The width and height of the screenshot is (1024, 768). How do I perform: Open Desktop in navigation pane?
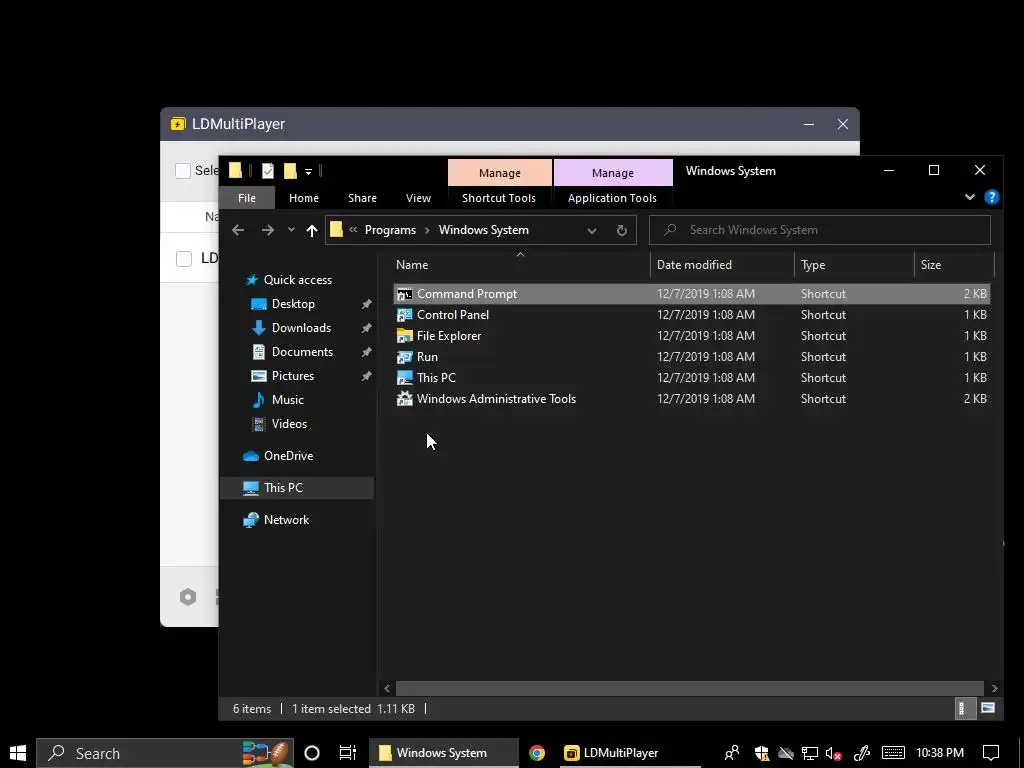(x=293, y=304)
